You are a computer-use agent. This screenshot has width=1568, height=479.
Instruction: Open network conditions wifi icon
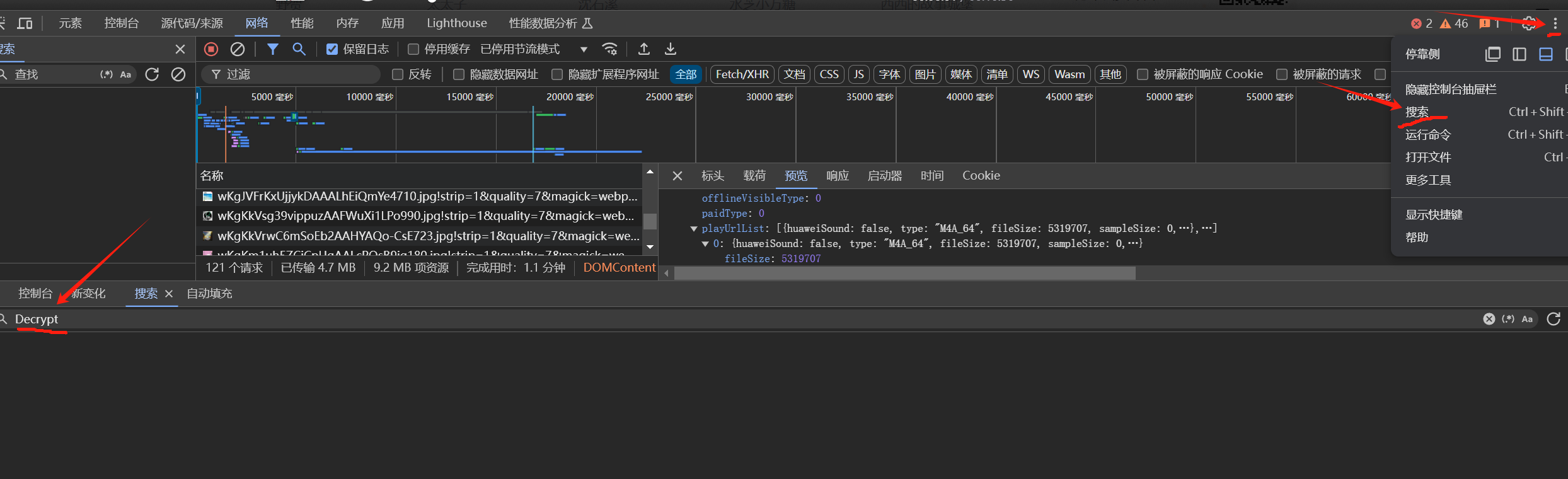(609, 49)
